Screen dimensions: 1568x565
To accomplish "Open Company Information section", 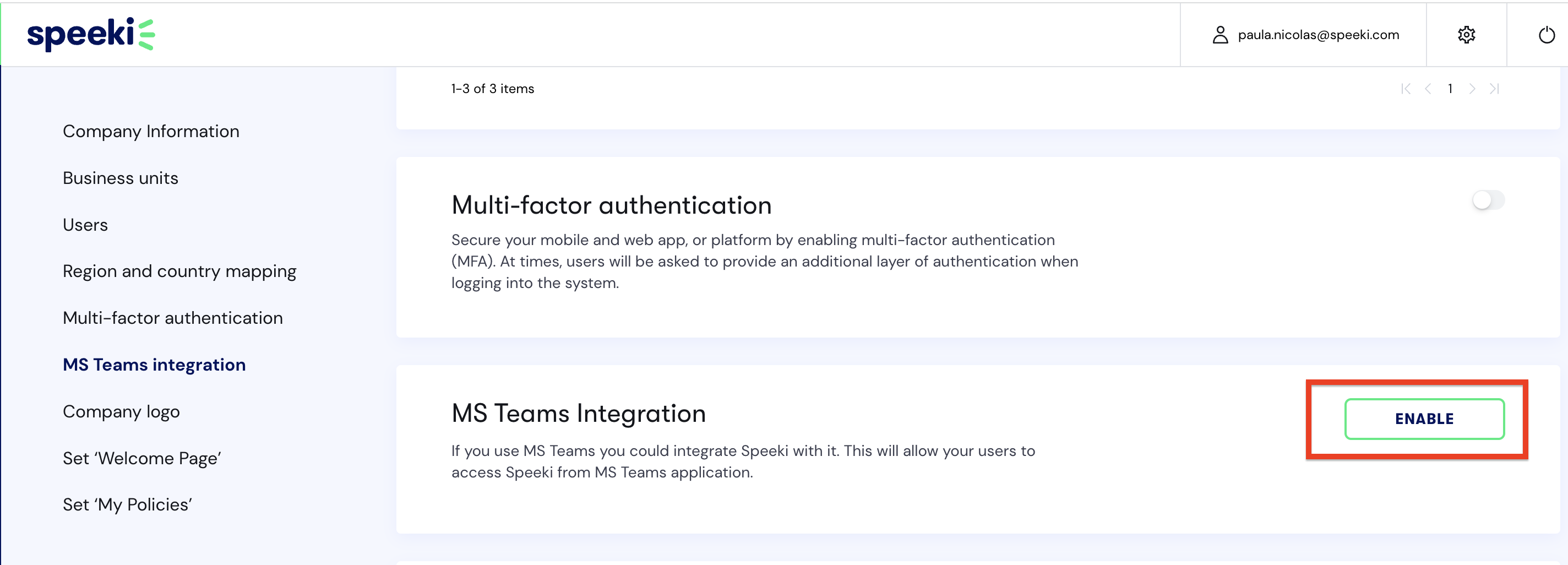I will point(151,132).
